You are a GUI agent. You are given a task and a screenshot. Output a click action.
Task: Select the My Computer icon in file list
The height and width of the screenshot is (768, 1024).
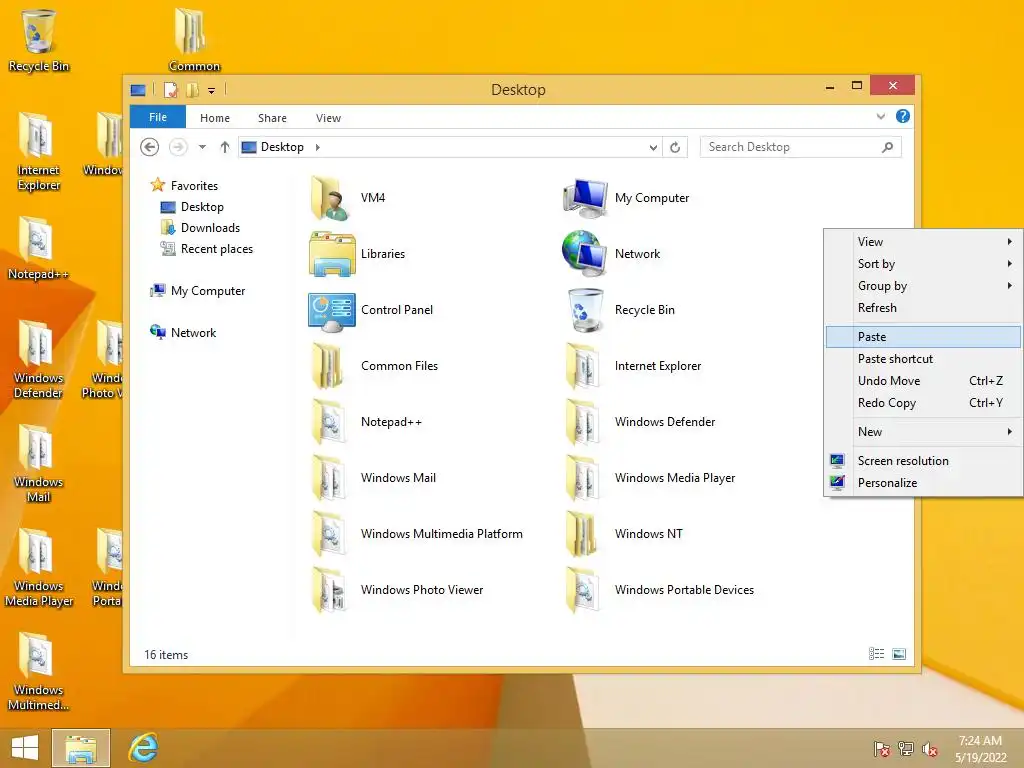coord(585,198)
